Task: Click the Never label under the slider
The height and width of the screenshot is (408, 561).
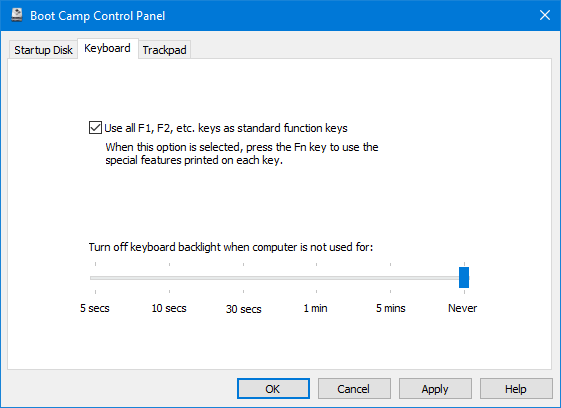Action: coord(463,308)
